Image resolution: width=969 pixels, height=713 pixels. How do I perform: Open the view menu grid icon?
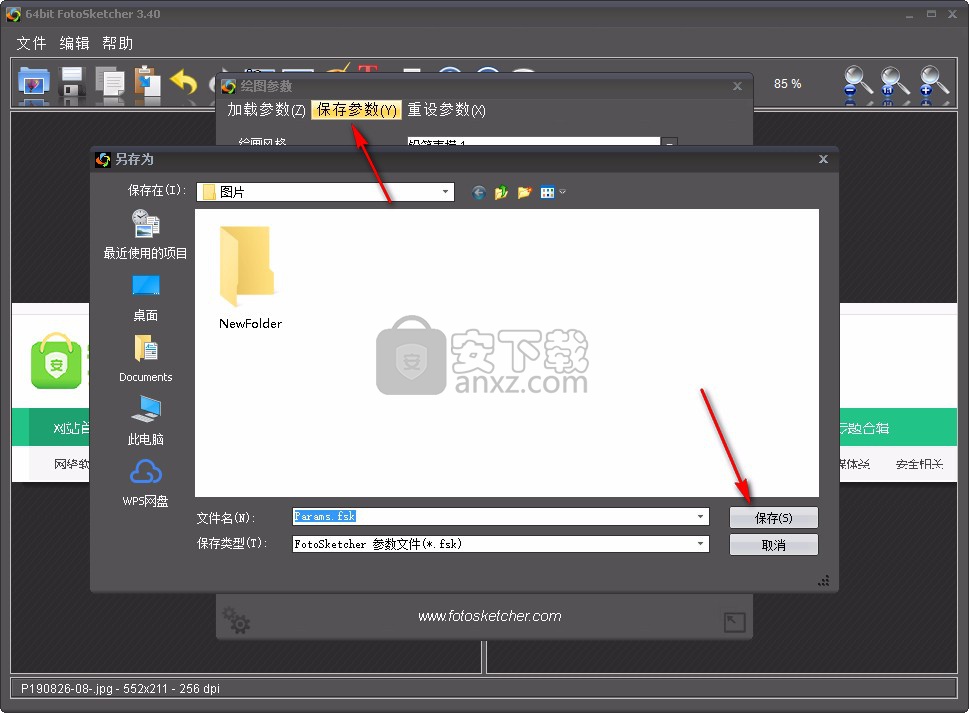(x=547, y=193)
